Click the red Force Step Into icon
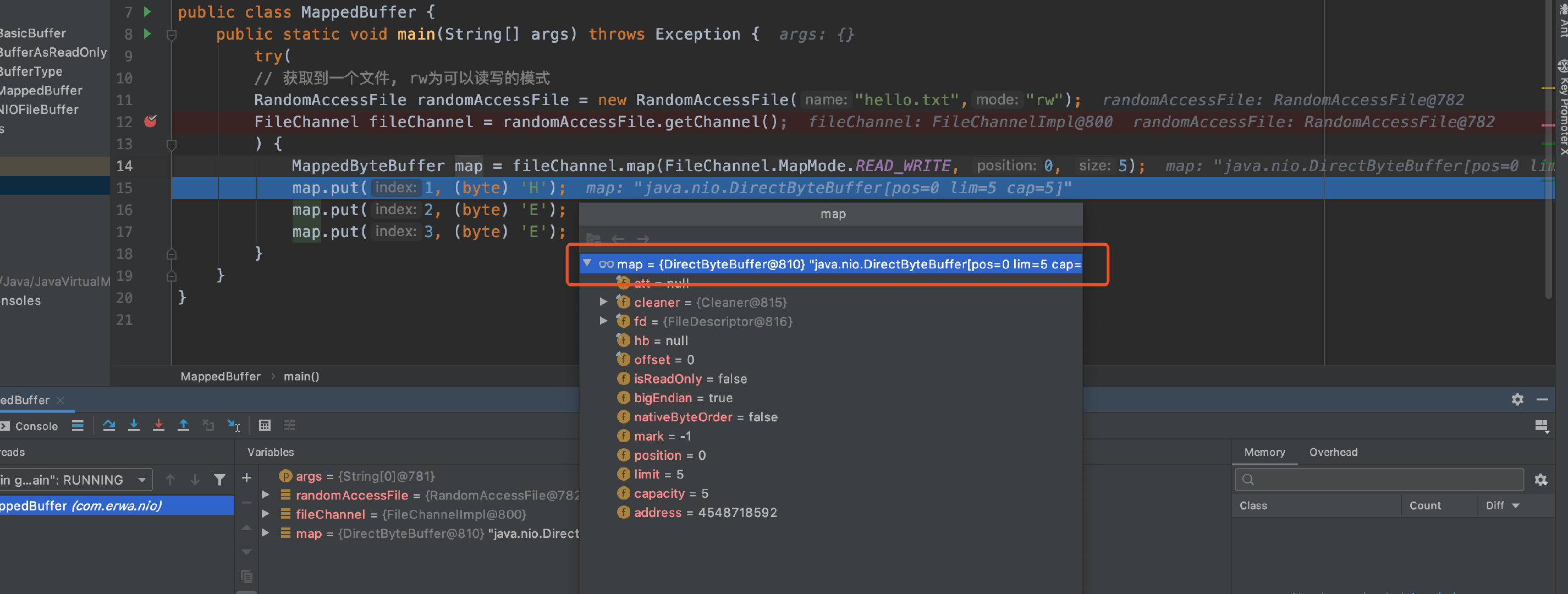Viewport: 1568px width, 594px height. coord(158,425)
